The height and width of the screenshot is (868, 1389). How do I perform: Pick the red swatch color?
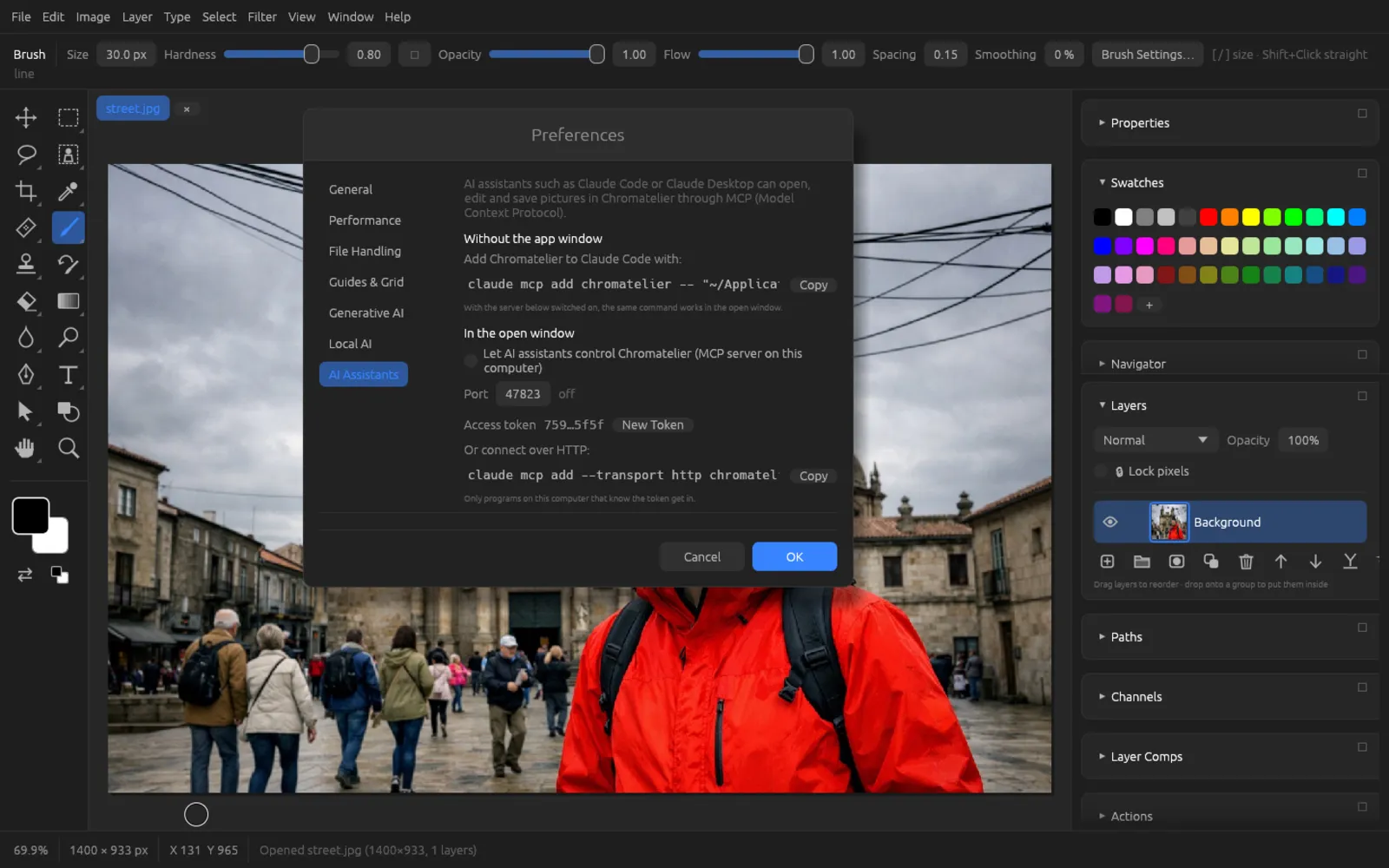click(1208, 217)
